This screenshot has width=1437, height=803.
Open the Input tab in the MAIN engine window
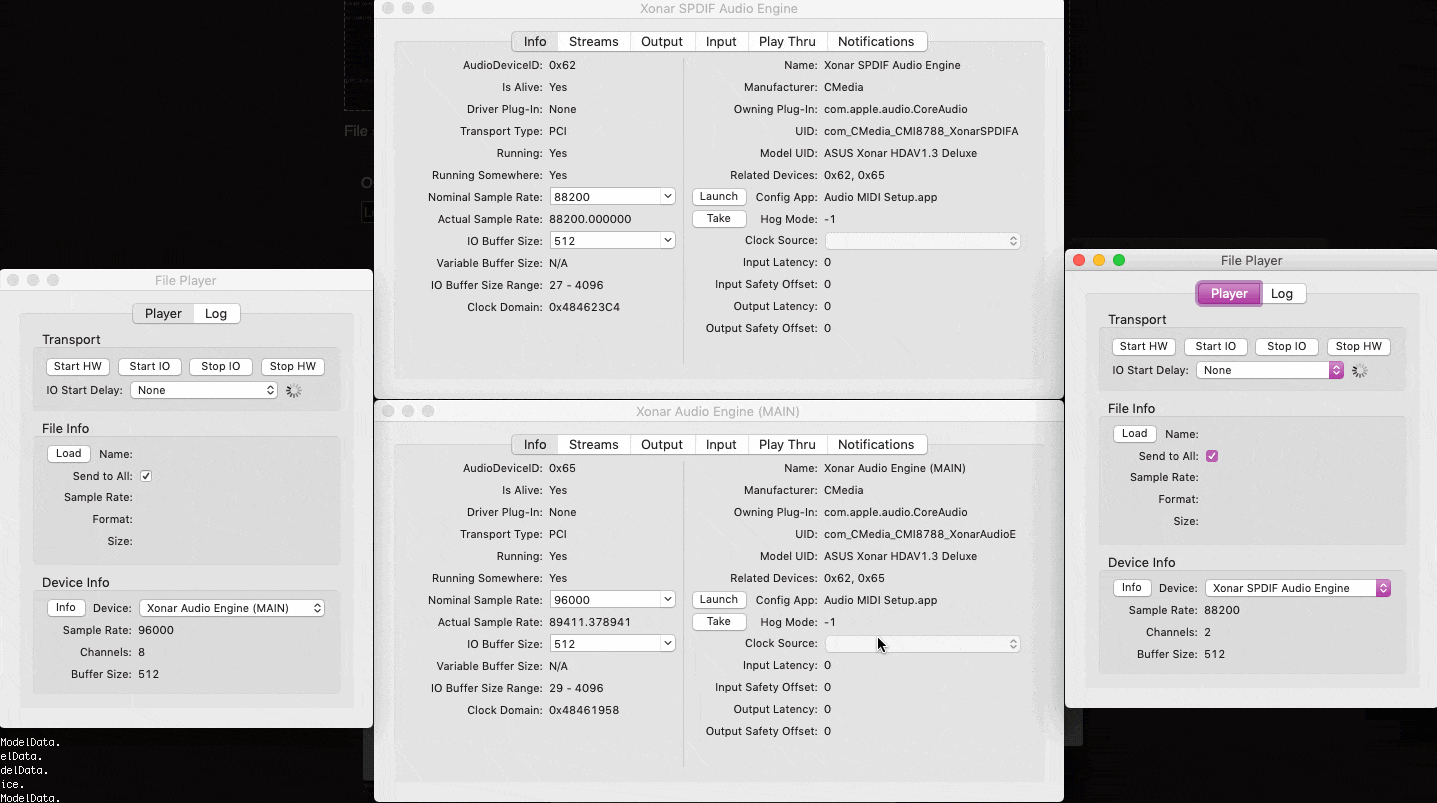point(721,444)
